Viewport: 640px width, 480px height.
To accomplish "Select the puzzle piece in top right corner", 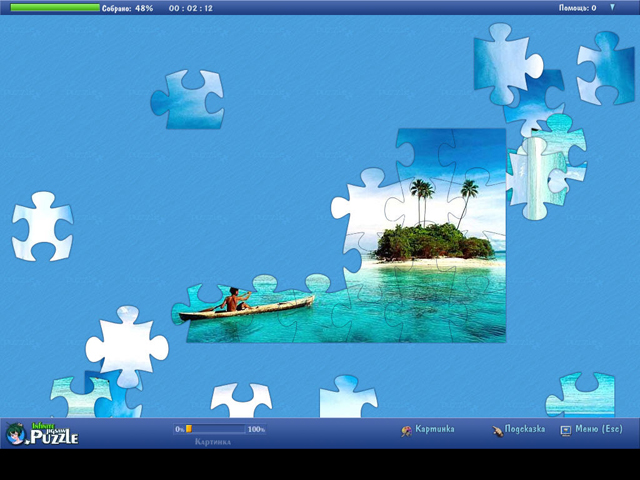I will pos(607,66).
